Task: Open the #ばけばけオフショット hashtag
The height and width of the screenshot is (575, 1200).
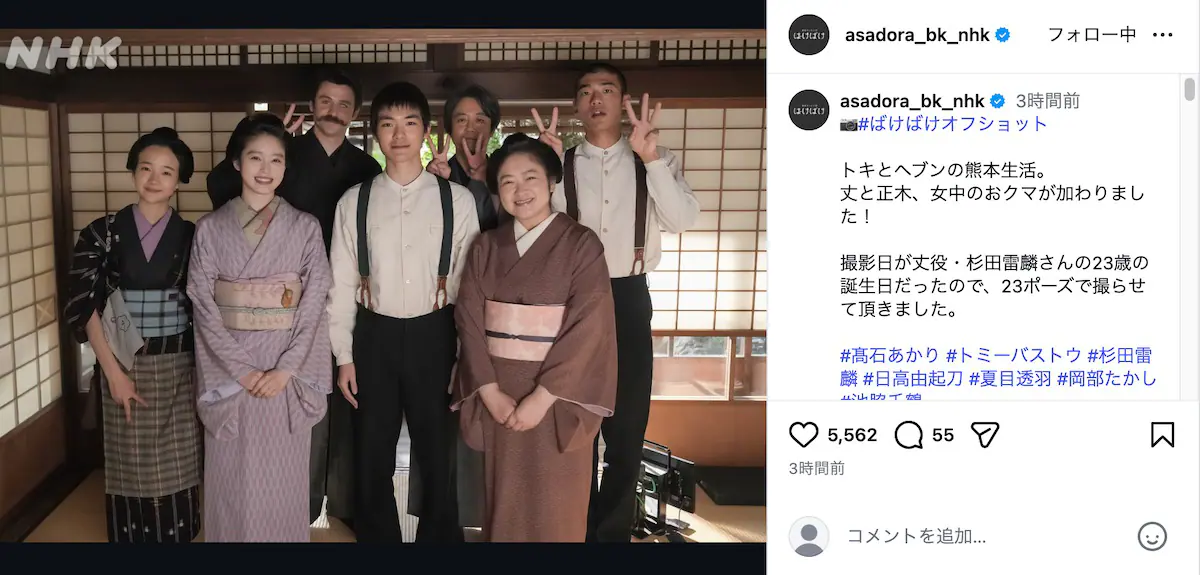Action: (x=953, y=124)
